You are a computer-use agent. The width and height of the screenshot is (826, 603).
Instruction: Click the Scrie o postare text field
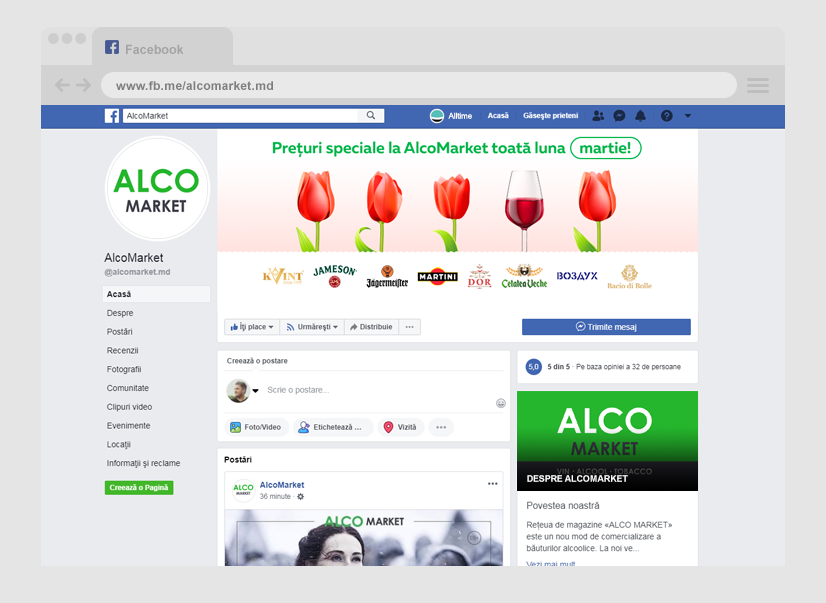coord(298,390)
